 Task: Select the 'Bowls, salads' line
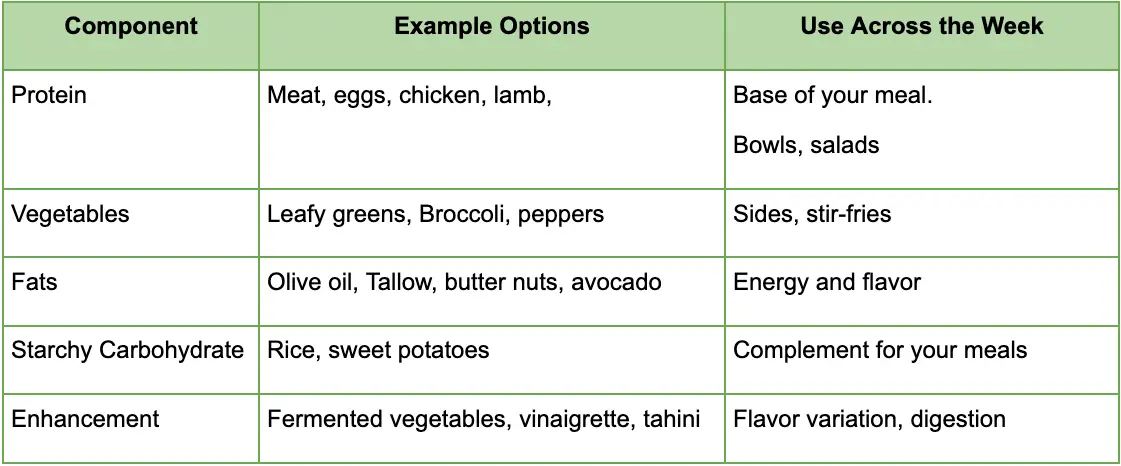coord(806,145)
